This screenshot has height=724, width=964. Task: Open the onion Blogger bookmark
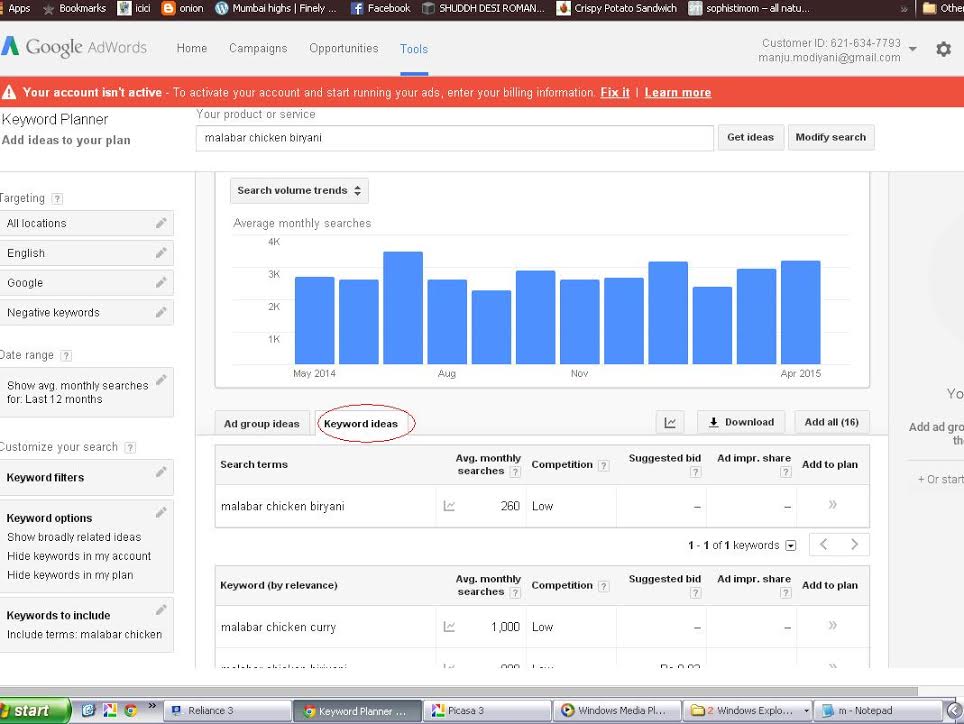click(182, 9)
